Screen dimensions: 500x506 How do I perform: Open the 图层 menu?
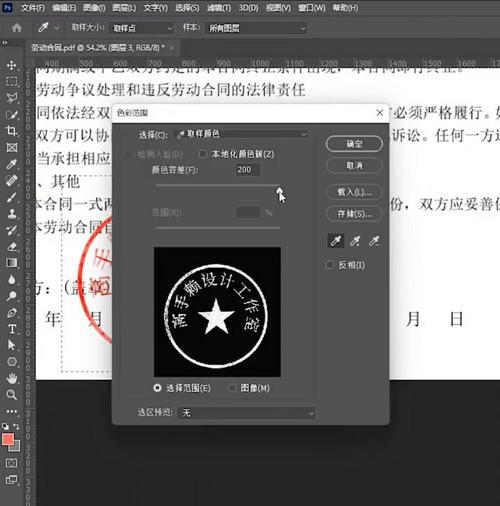coord(124,8)
